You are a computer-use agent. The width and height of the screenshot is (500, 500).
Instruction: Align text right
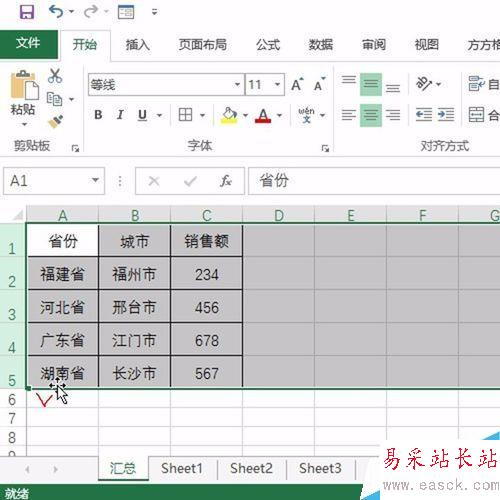[x=393, y=115]
